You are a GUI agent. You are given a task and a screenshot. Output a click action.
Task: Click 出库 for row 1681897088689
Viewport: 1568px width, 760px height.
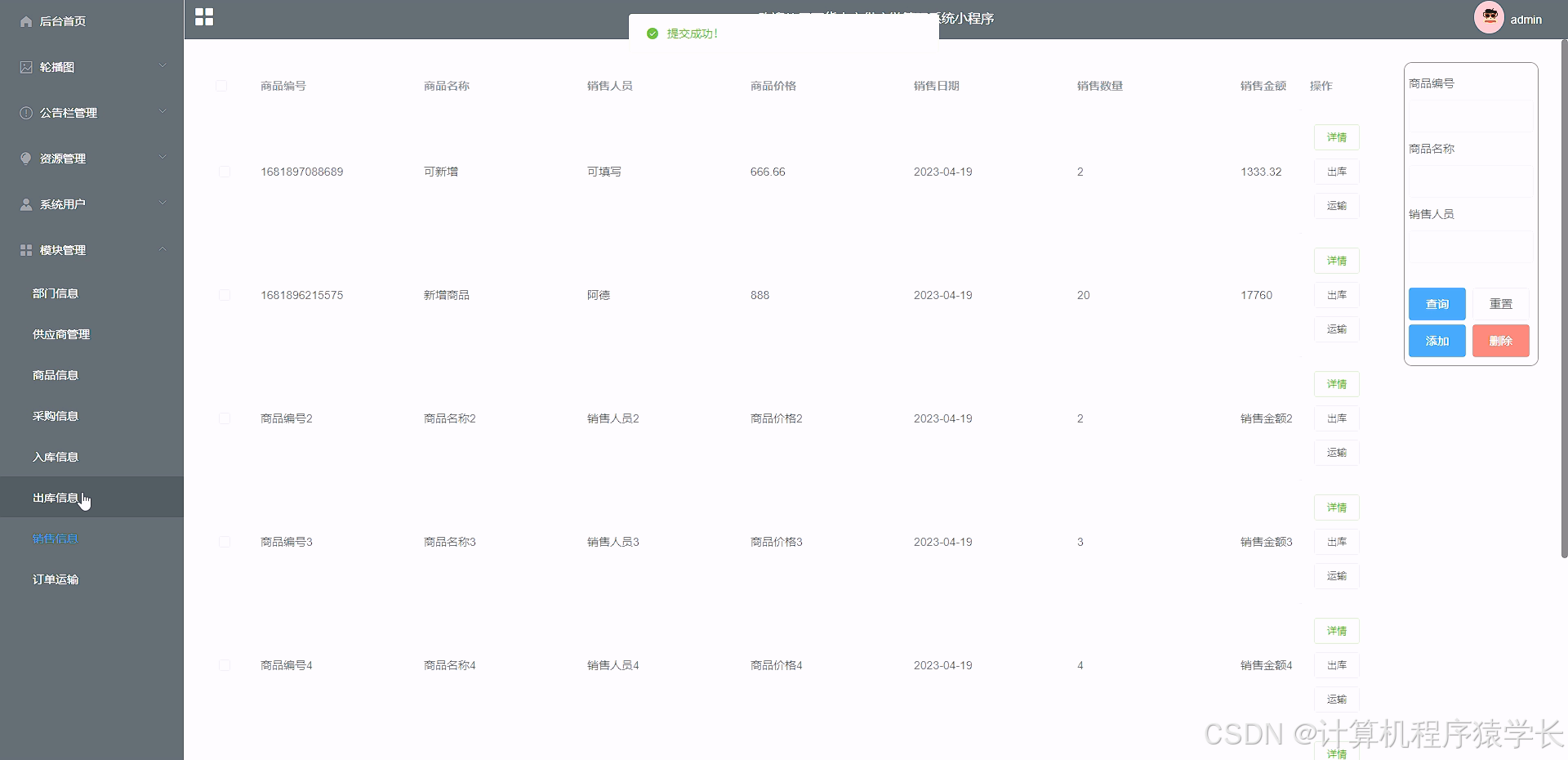pyautogui.click(x=1336, y=172)
